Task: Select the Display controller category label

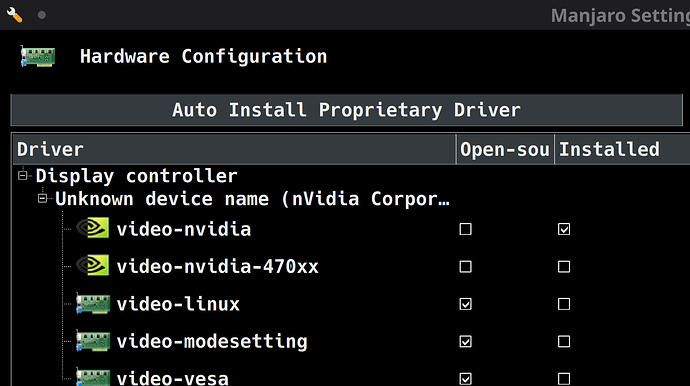Action: pos(136,176)
